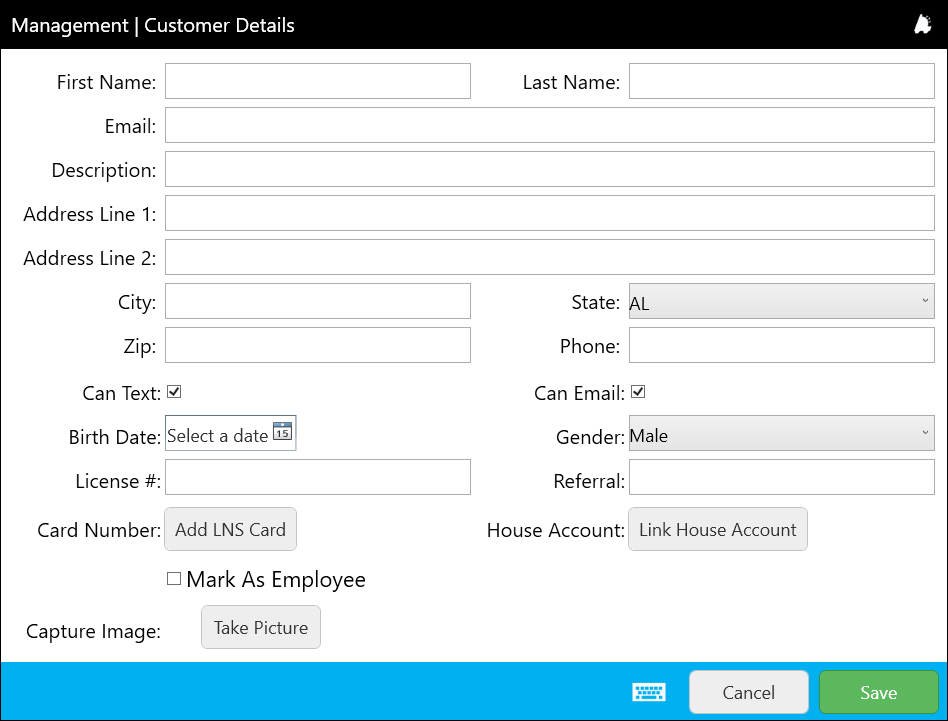The image size is (948, 721).
Task: Click the Address Line 1 field
Action: [549, 214]
